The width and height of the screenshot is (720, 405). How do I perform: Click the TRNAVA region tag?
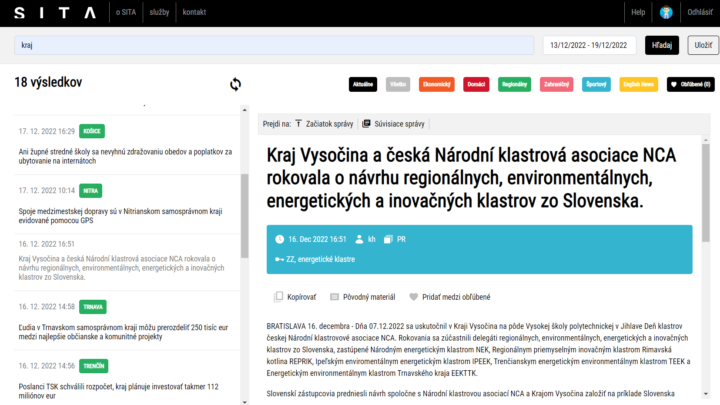(93, 307)
